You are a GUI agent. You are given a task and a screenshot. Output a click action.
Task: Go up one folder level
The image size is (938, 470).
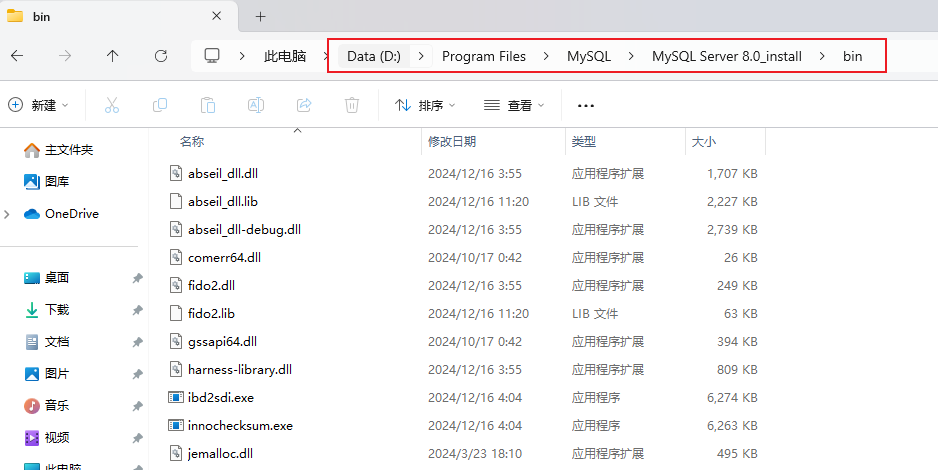click(112, 56)
